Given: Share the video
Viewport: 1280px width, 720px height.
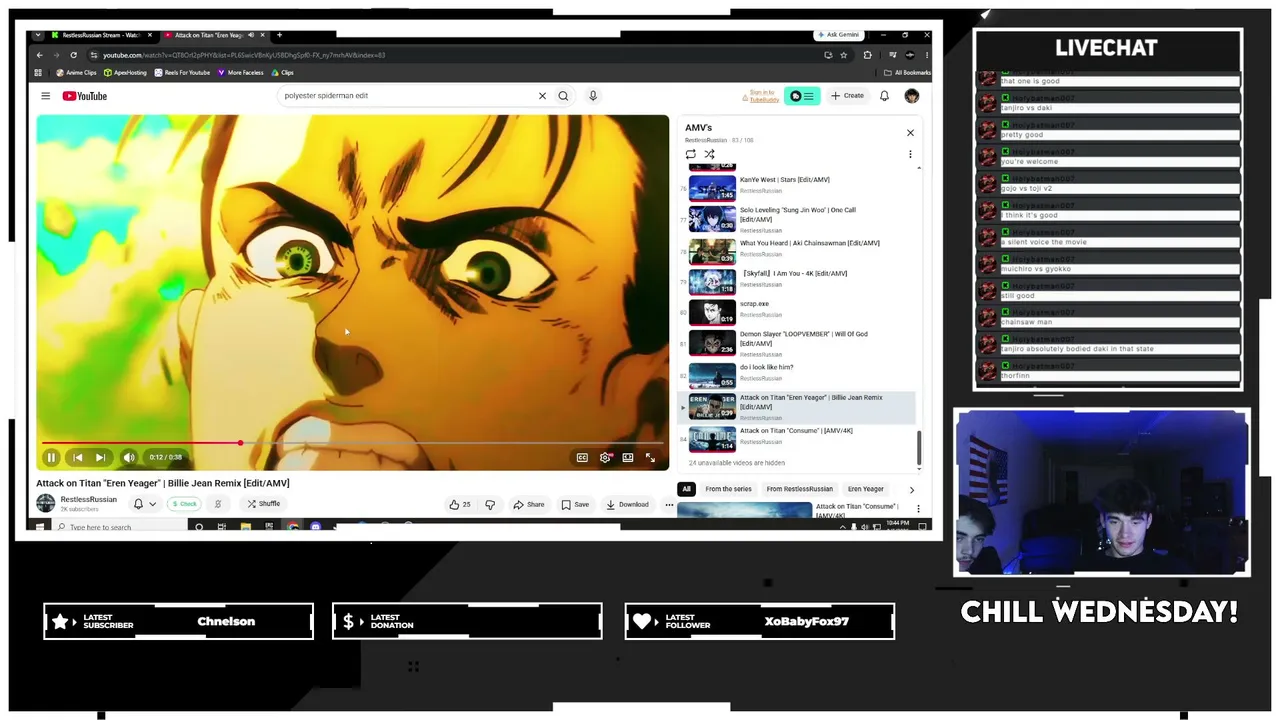Looking at the screenshot, I should point(529,504).
